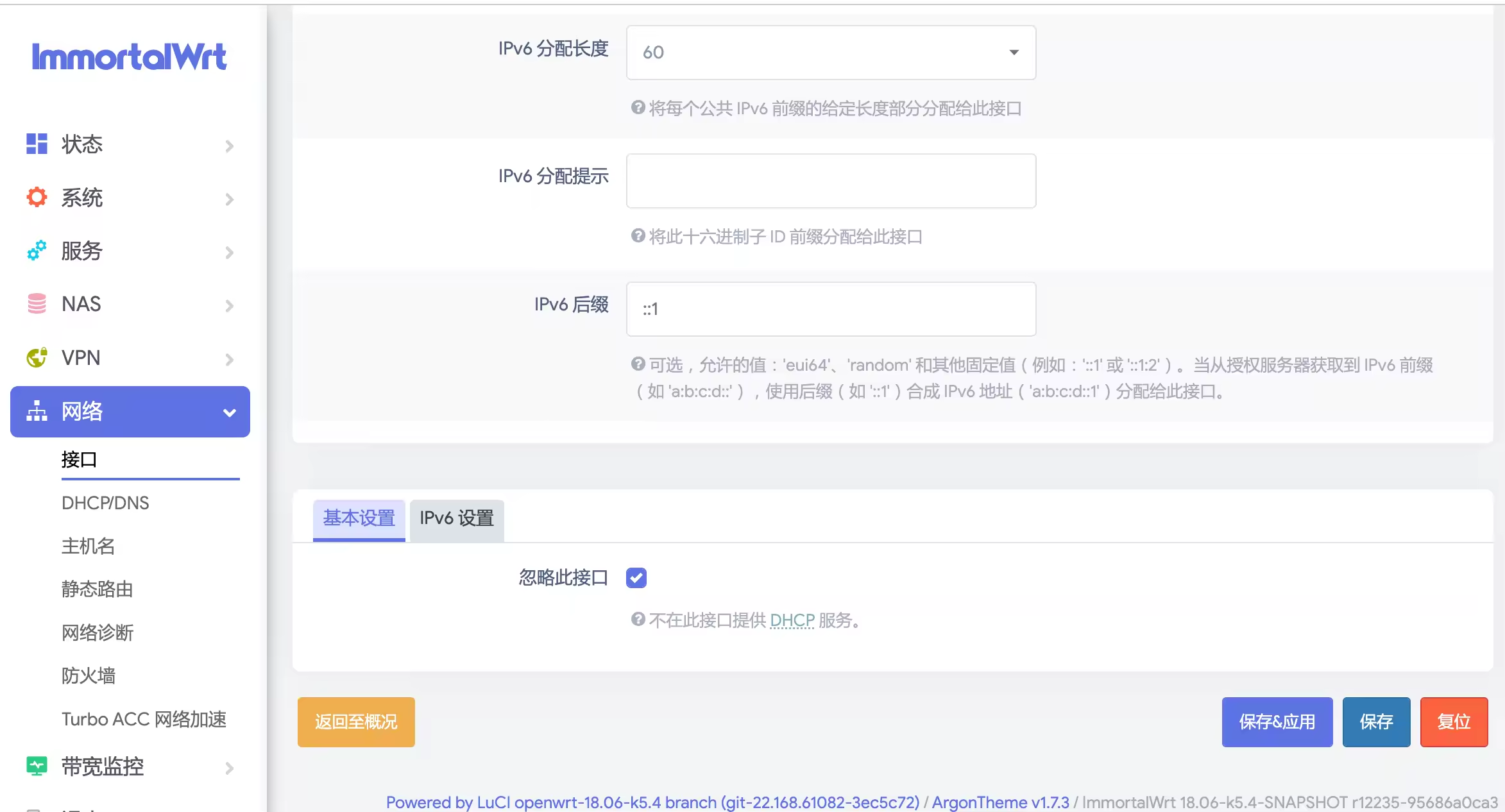This screenshot has width=1505, height=812.
Task: Click the 服务 cogs icon
Action: [37, 250]
